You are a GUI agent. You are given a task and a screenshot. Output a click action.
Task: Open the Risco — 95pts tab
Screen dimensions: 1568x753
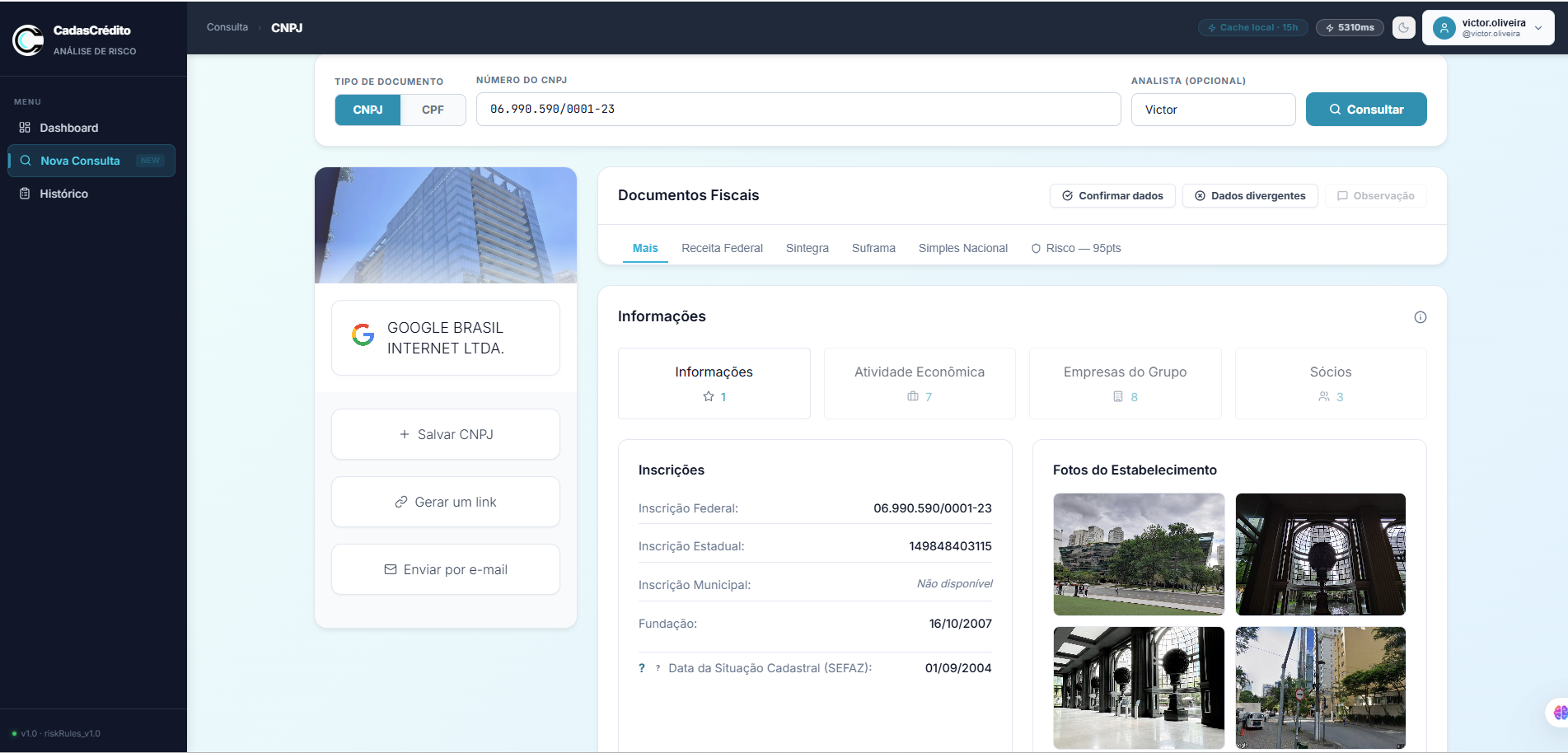(1076, 248)
